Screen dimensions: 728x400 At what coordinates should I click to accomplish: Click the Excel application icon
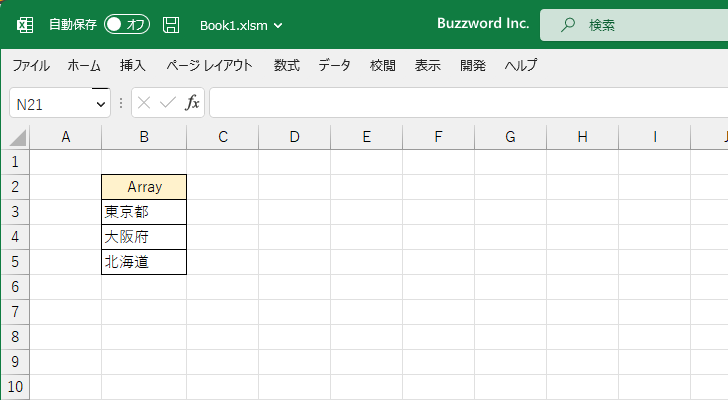[x=25, y=25]
